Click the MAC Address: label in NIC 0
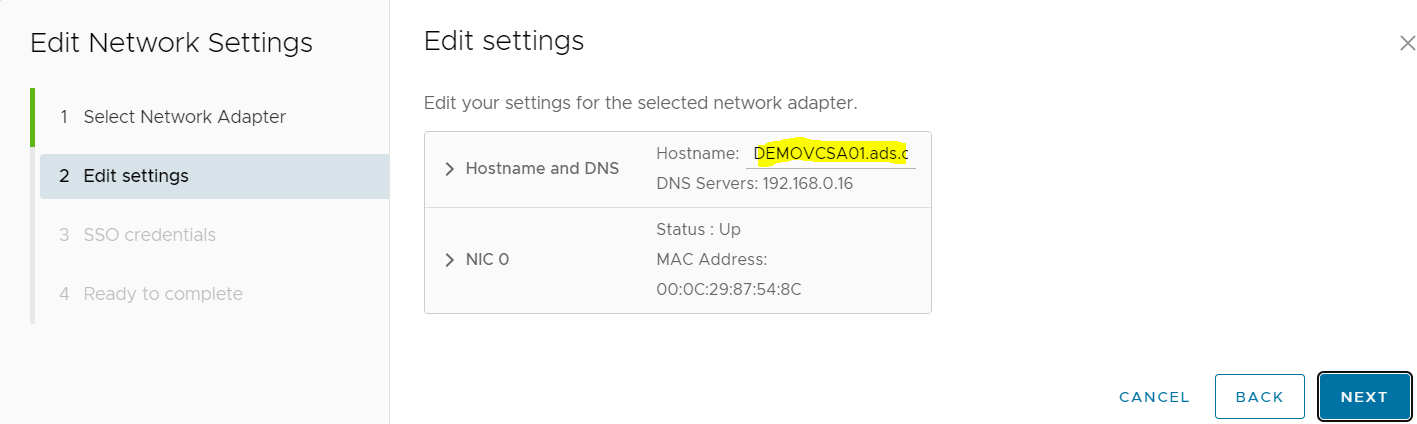 pos(711,260)
